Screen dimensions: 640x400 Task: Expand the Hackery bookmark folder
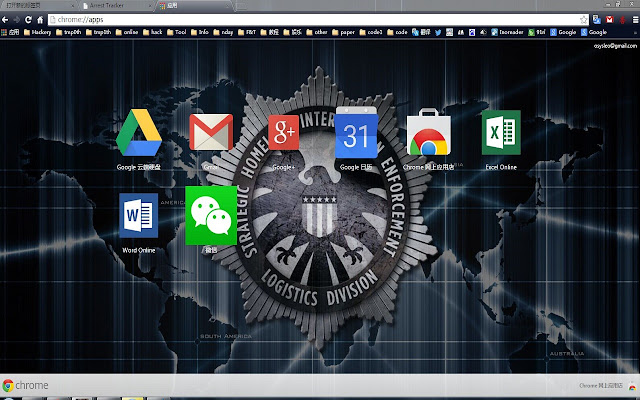(x=38, y=32)
